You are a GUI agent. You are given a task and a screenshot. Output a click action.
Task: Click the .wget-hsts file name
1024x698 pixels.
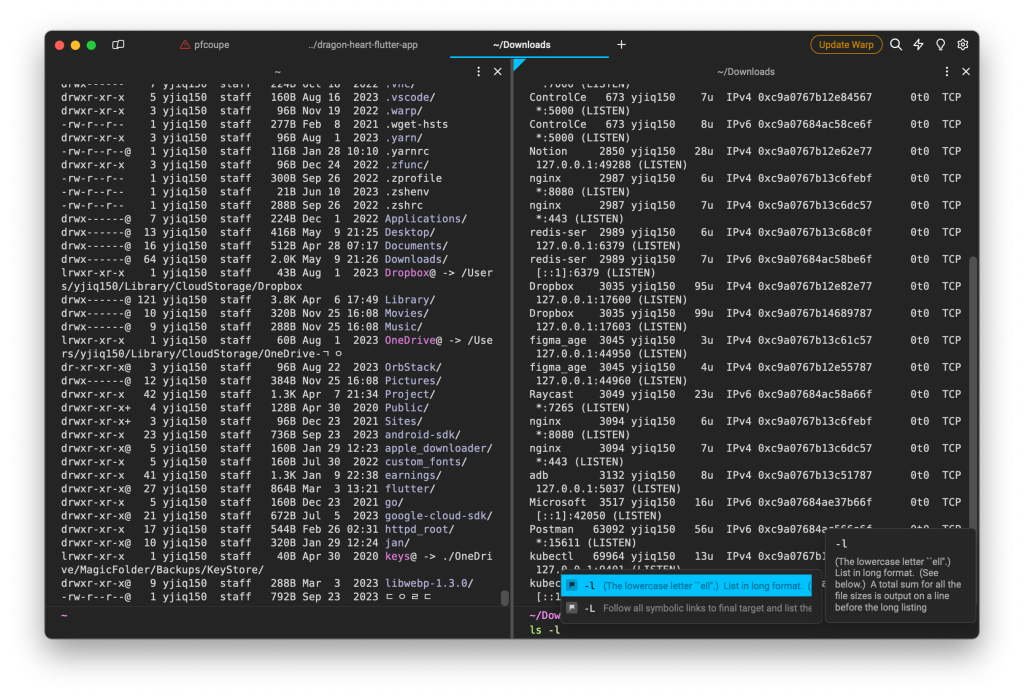(416, 124)
